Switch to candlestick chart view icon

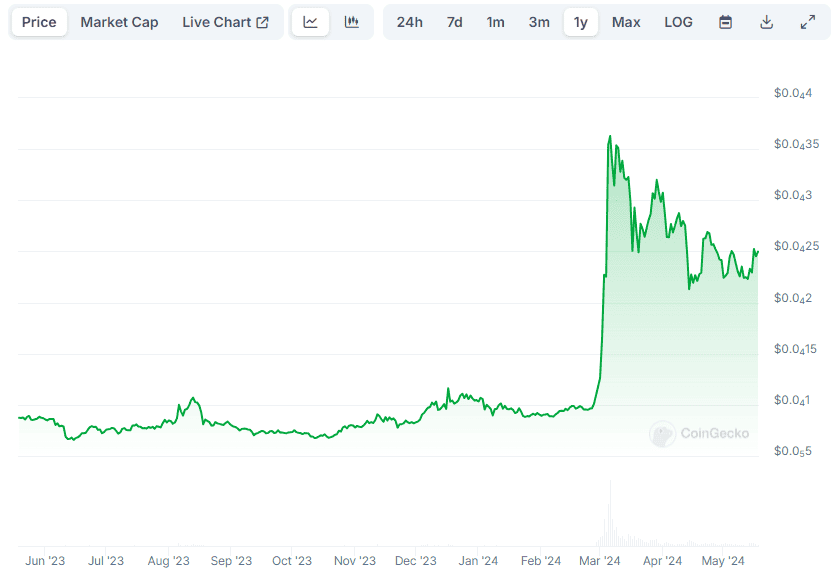[352, 22]
